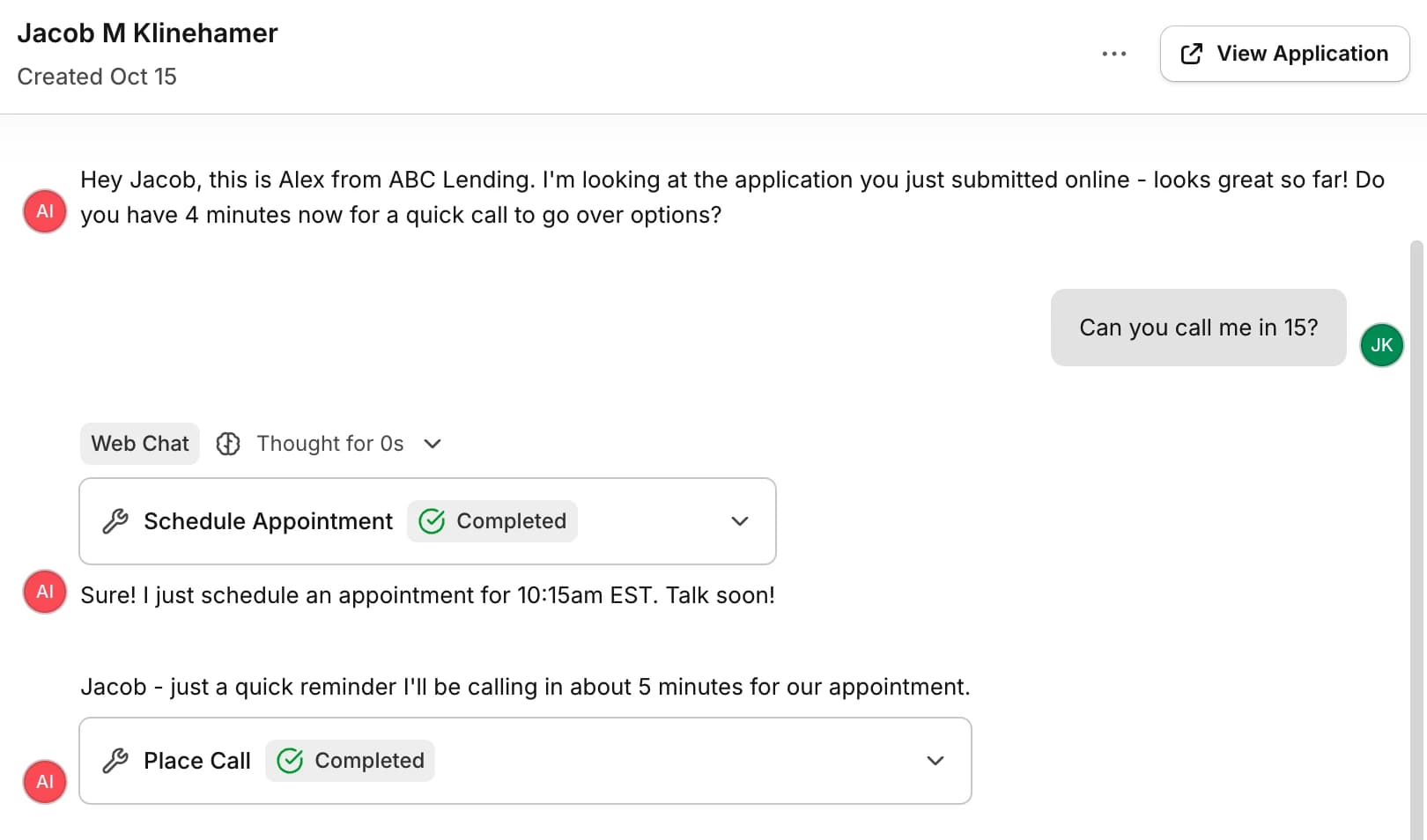
Task: Click the AI avatar beside the greeting message
Action: (45, 211)
